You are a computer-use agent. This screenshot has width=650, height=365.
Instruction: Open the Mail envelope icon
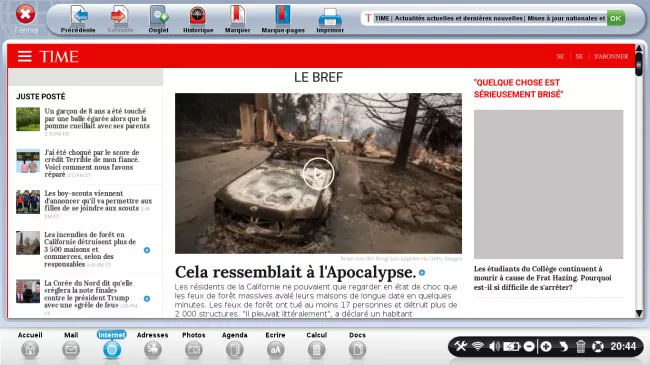coord(71,350)
